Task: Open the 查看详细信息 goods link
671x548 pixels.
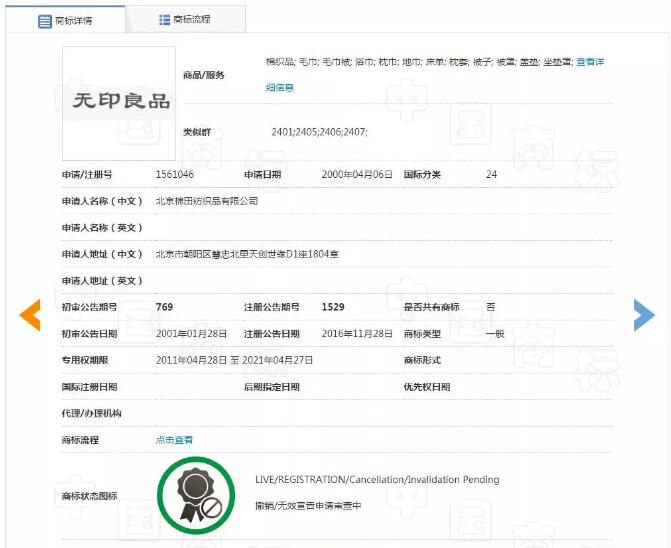Action: (590, 62)
